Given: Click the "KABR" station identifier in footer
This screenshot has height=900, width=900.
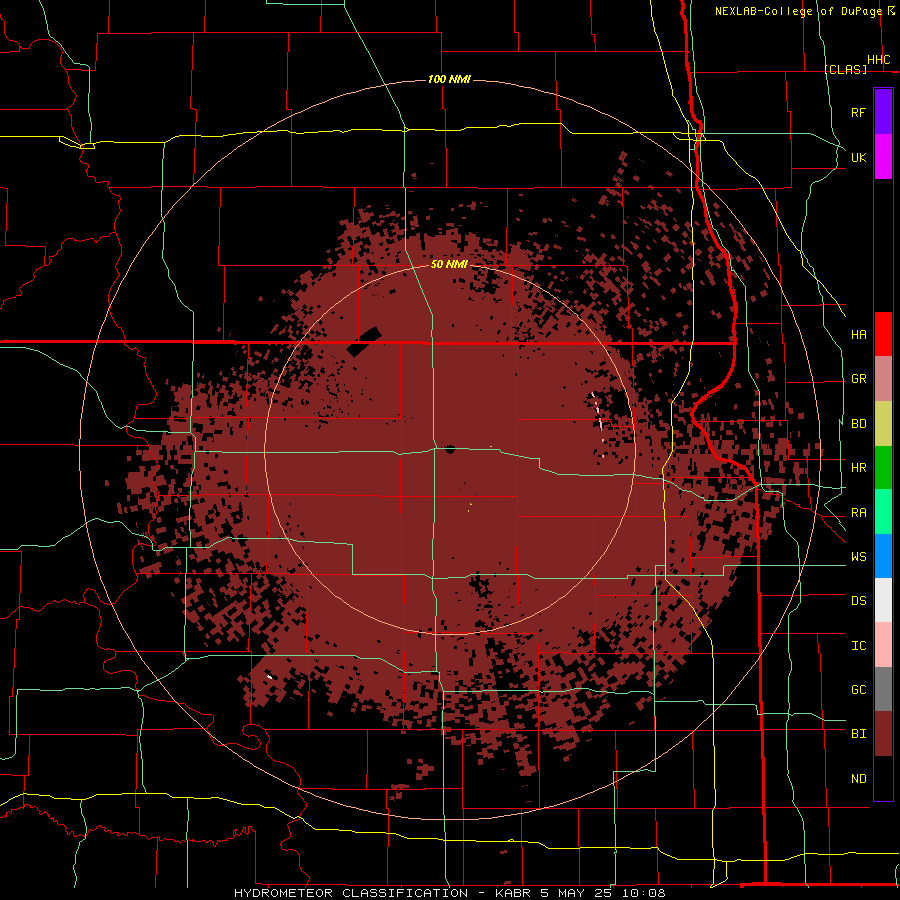Looking at the screenshot, I should [513, 893].
